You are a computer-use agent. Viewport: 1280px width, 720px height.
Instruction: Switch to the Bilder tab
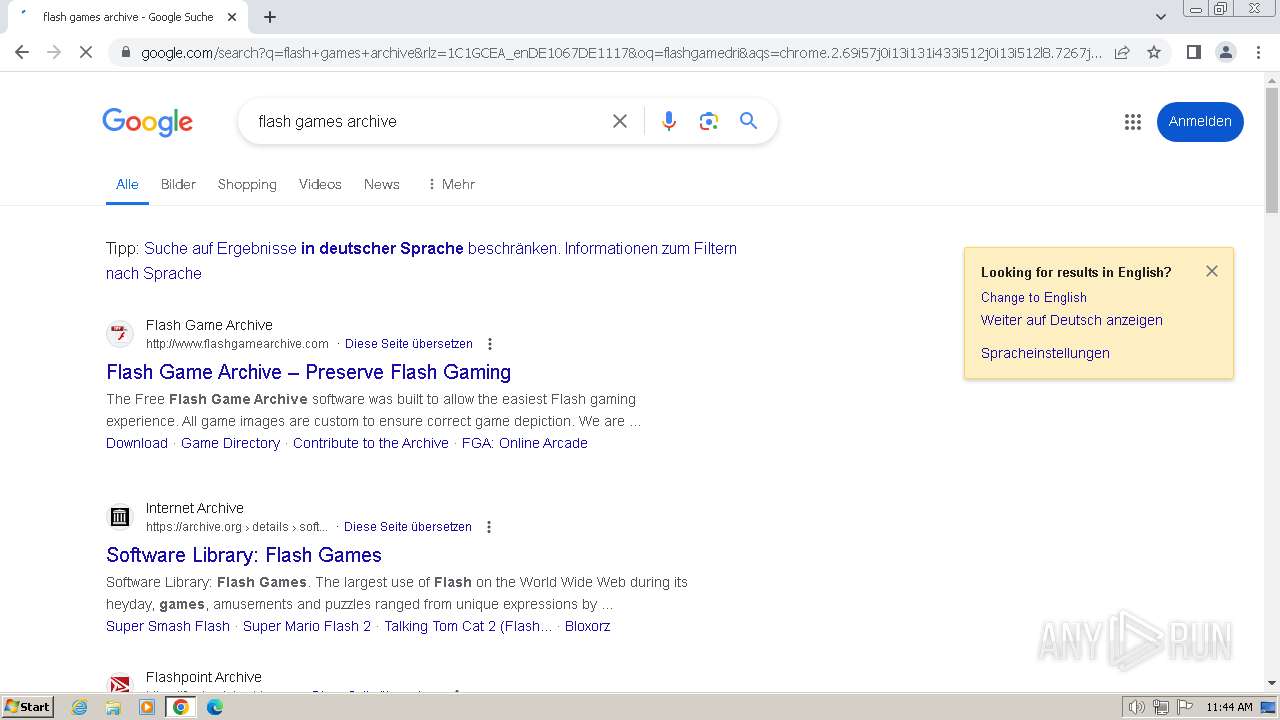point(178,184)
